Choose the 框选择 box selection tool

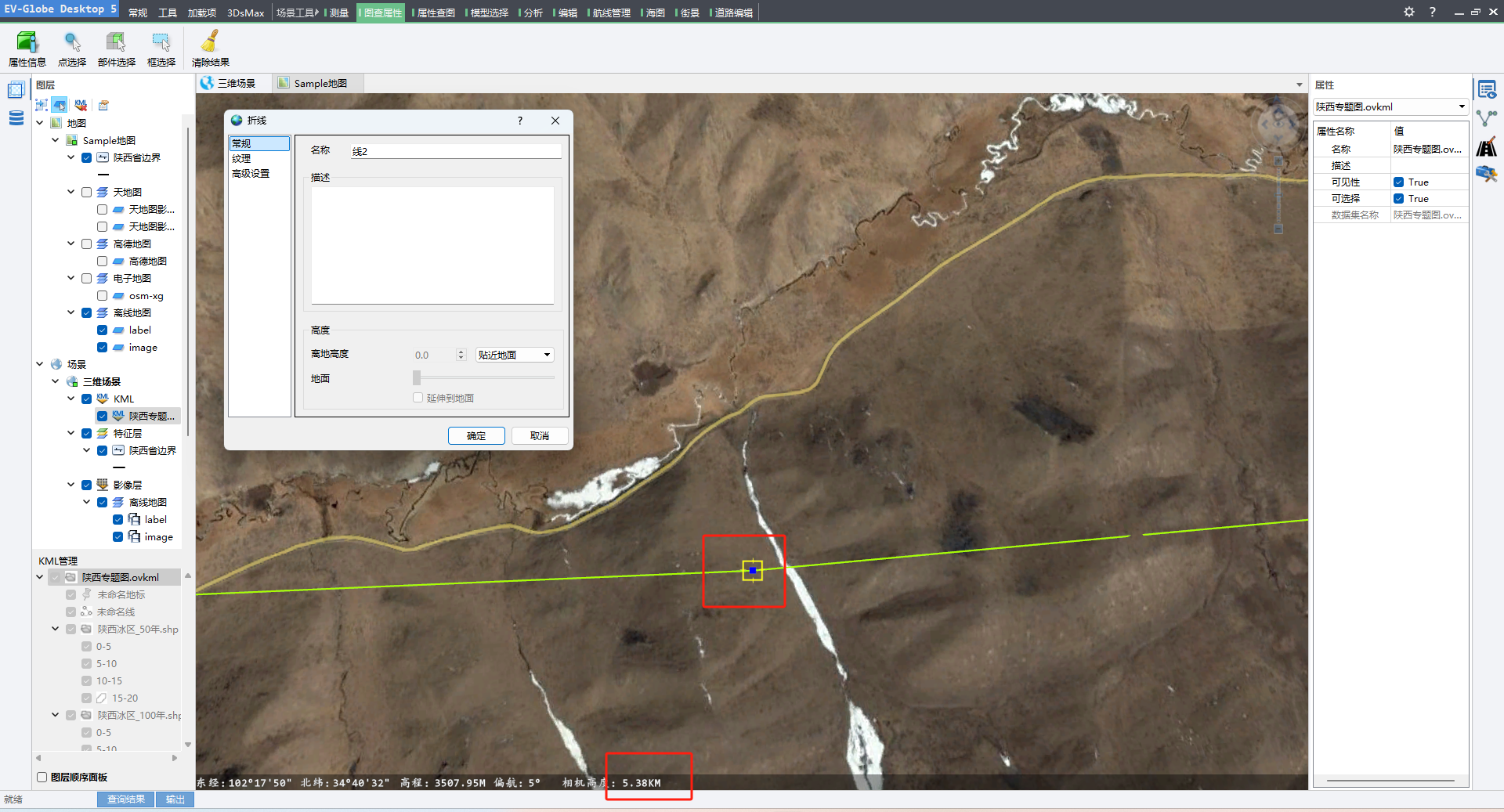tap(161, 49)
